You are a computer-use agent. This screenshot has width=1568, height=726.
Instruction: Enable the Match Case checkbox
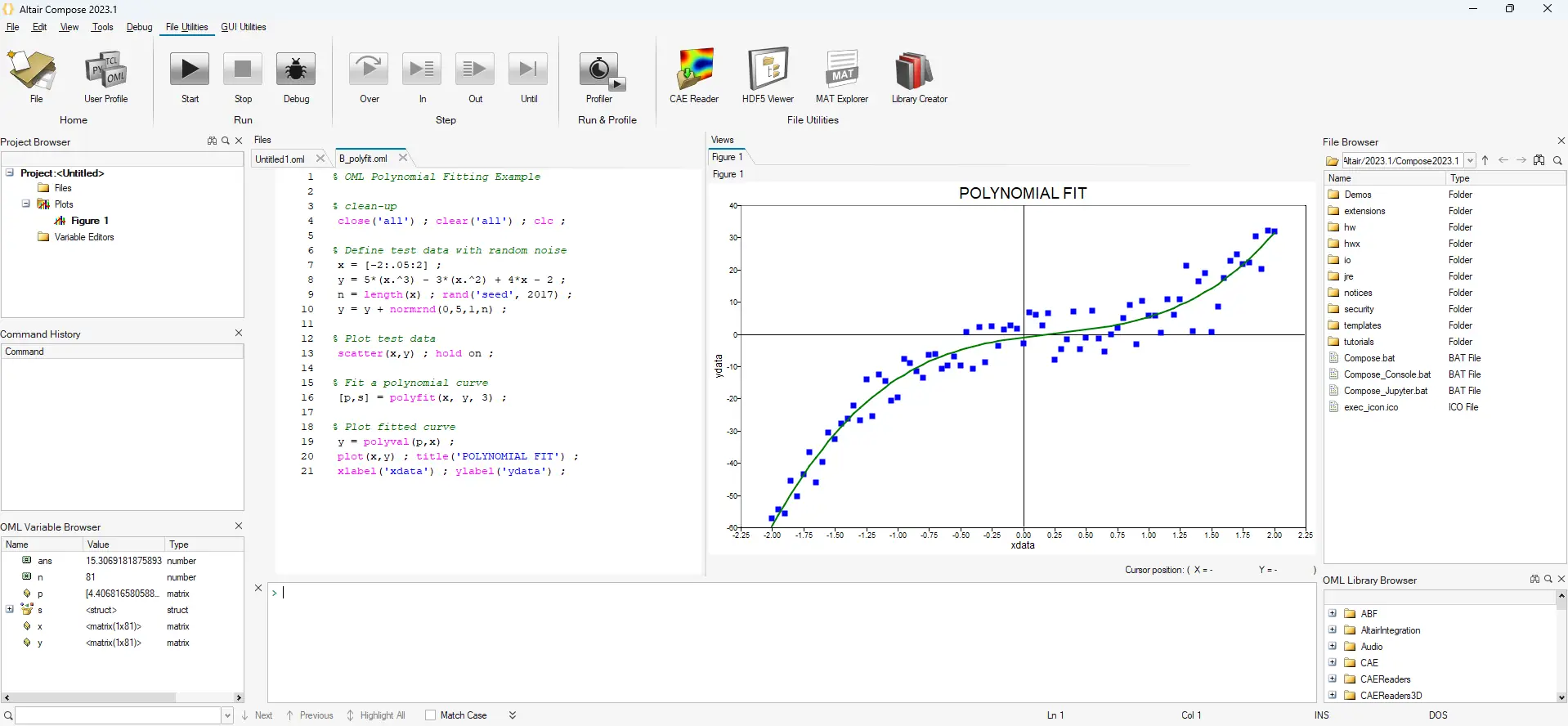pos(430,715)
